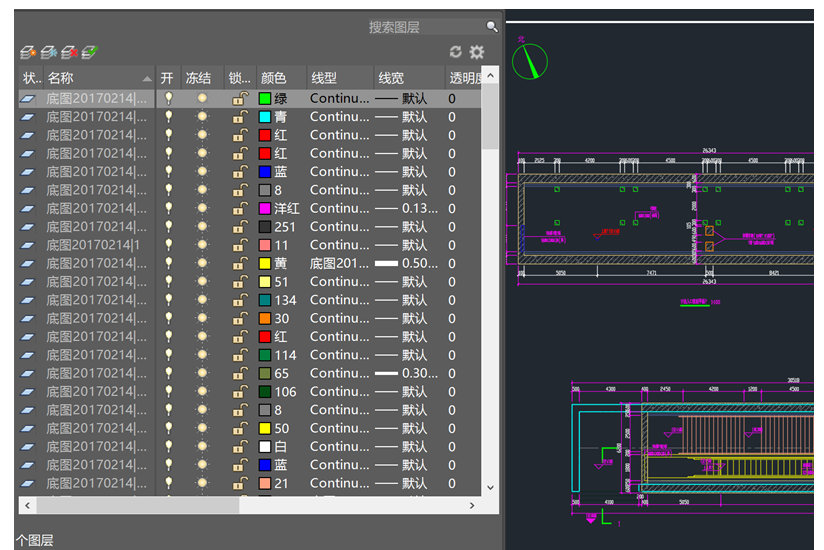Click the 线宽 column header

pos(392,78)
